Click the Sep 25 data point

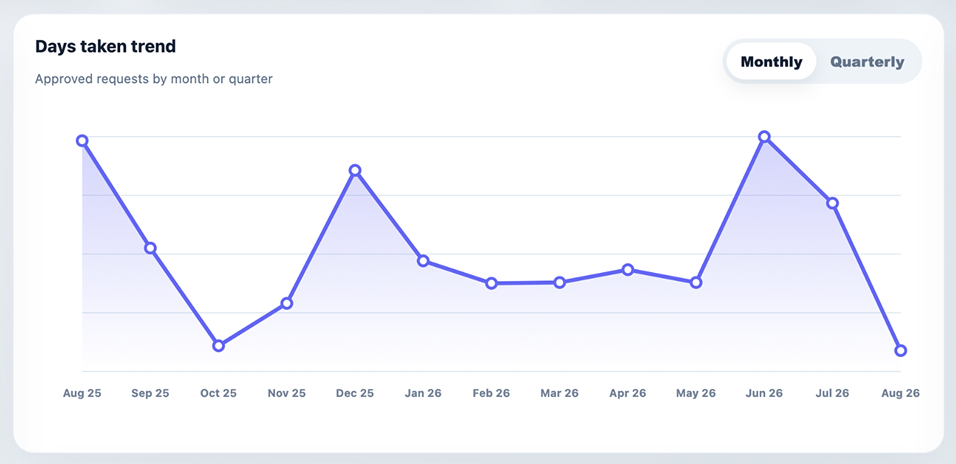coord(150,248)
